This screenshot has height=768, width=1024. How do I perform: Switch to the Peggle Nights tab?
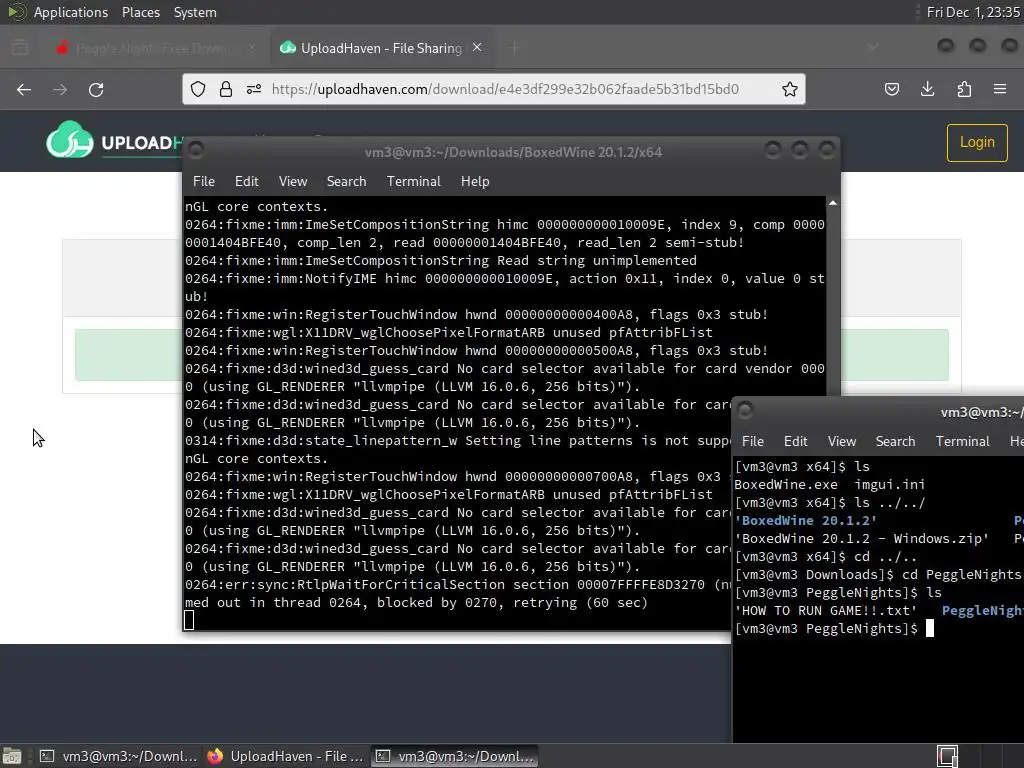tap(155, 48)
